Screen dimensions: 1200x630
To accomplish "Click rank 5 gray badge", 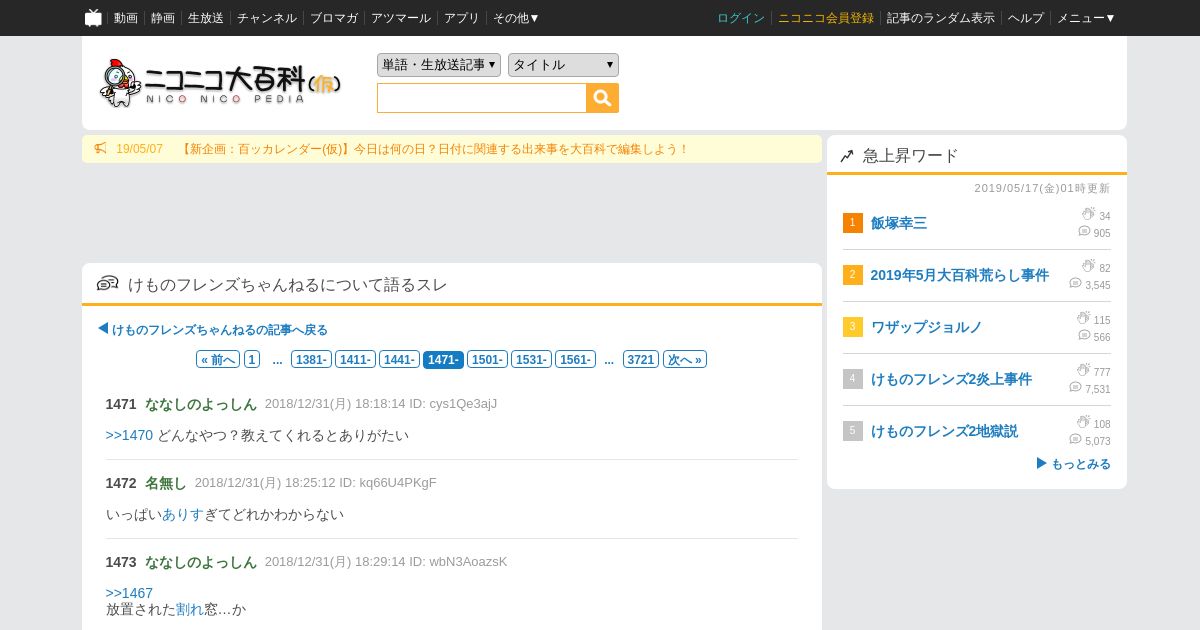I will [x=852, y=431].
